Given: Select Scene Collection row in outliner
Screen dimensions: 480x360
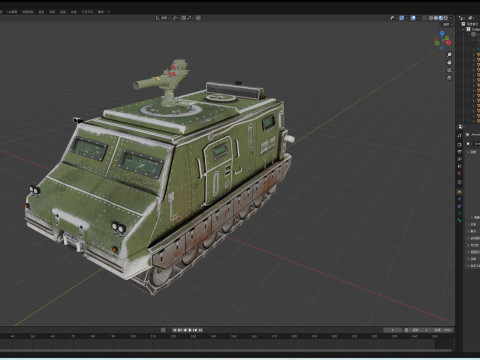Looking at the screenshot, I should [471, 24].
